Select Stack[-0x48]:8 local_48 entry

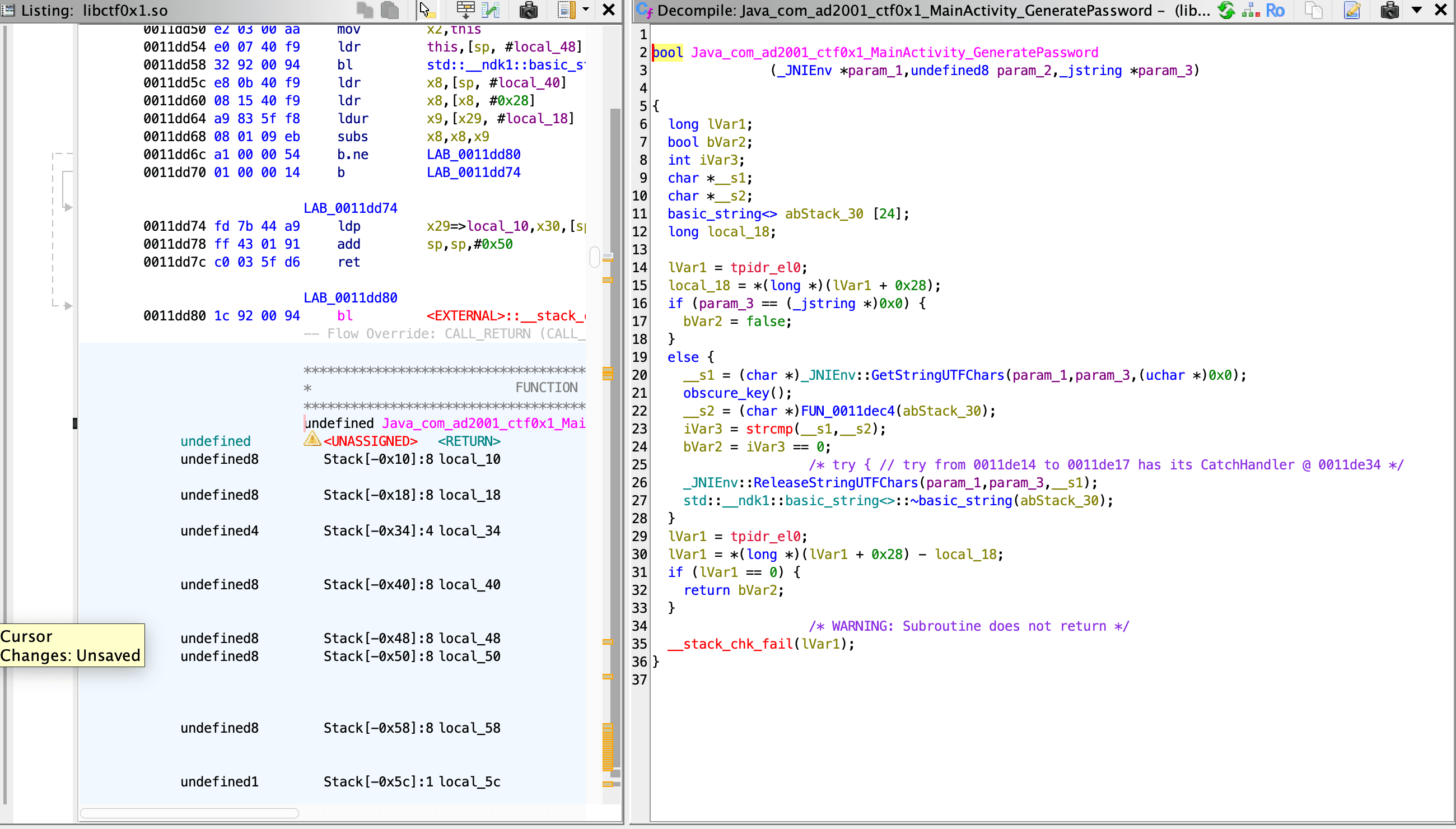pos(412,639)
